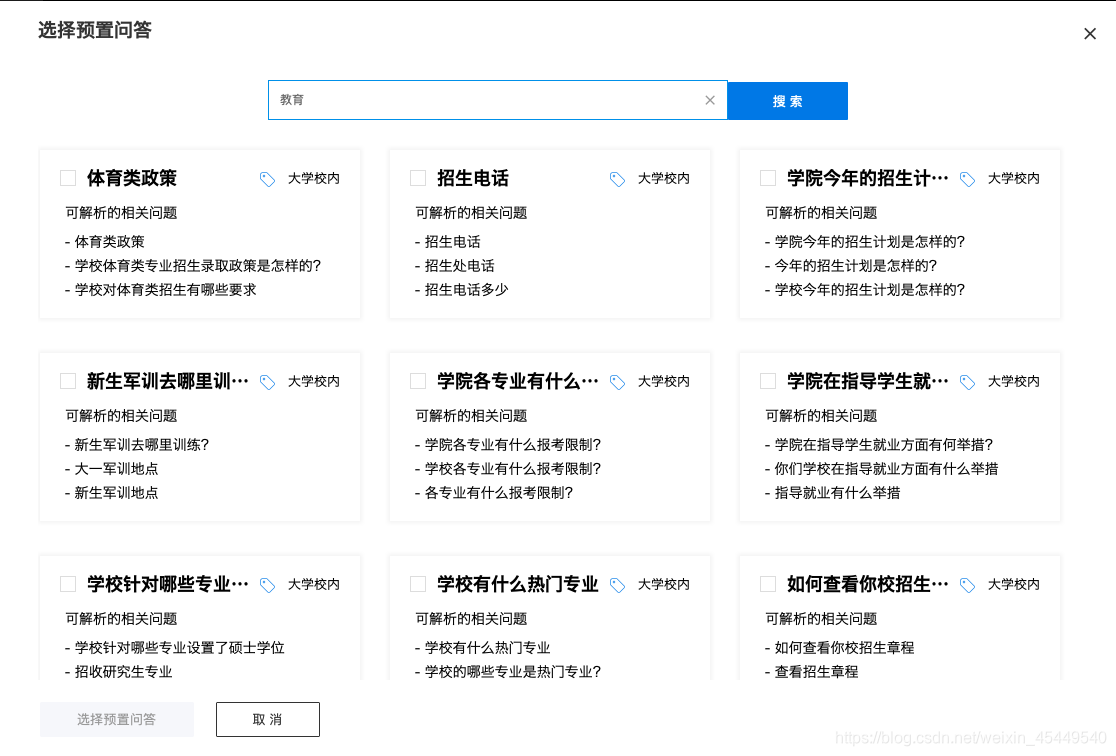Viewport: 1116px width, 756px height.
Task: Click question 学院在指导学生就业方面有何举措?
Action: click(x=883, y=445)
